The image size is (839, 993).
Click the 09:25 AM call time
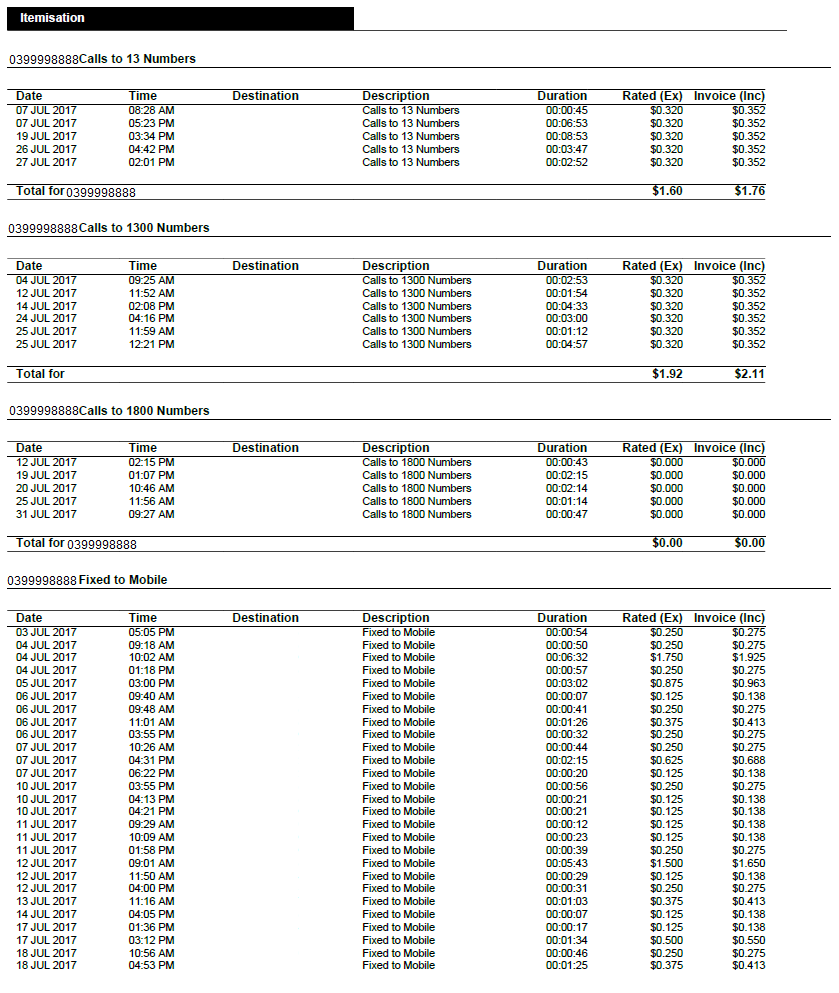coord(151,280)
